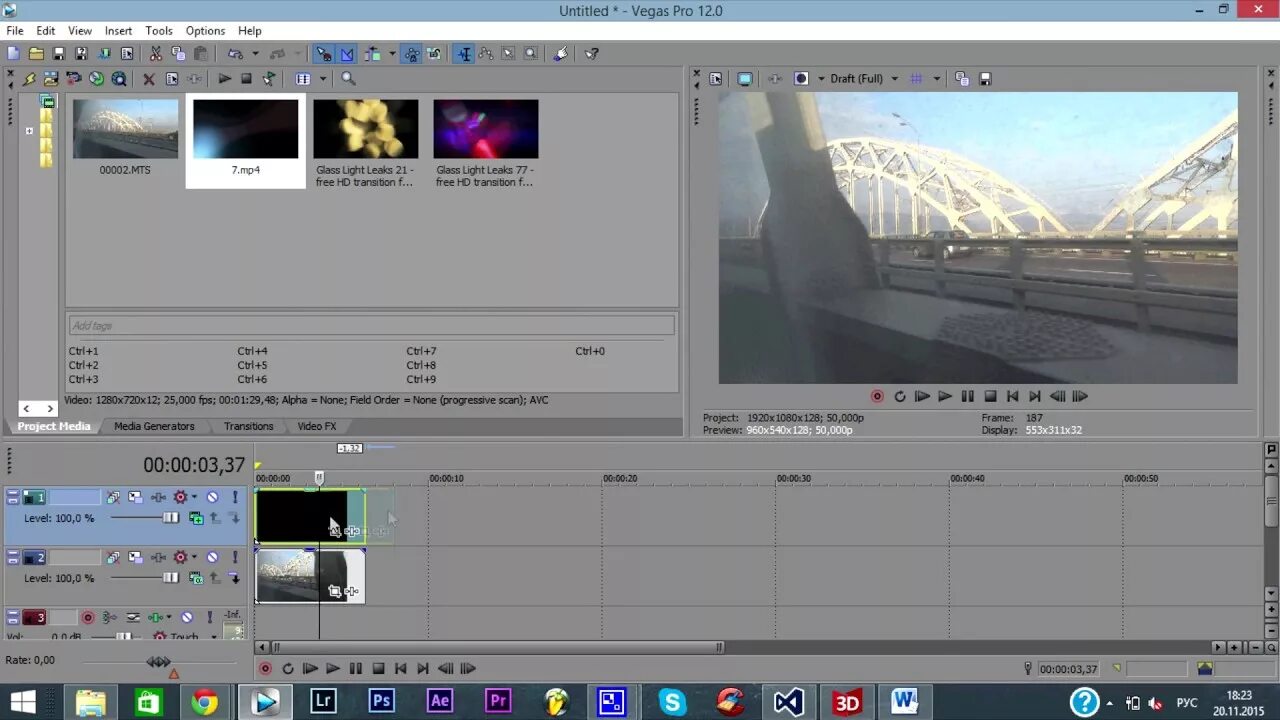
Task: Select the Normal Edit tool
Action: [464, 53]
